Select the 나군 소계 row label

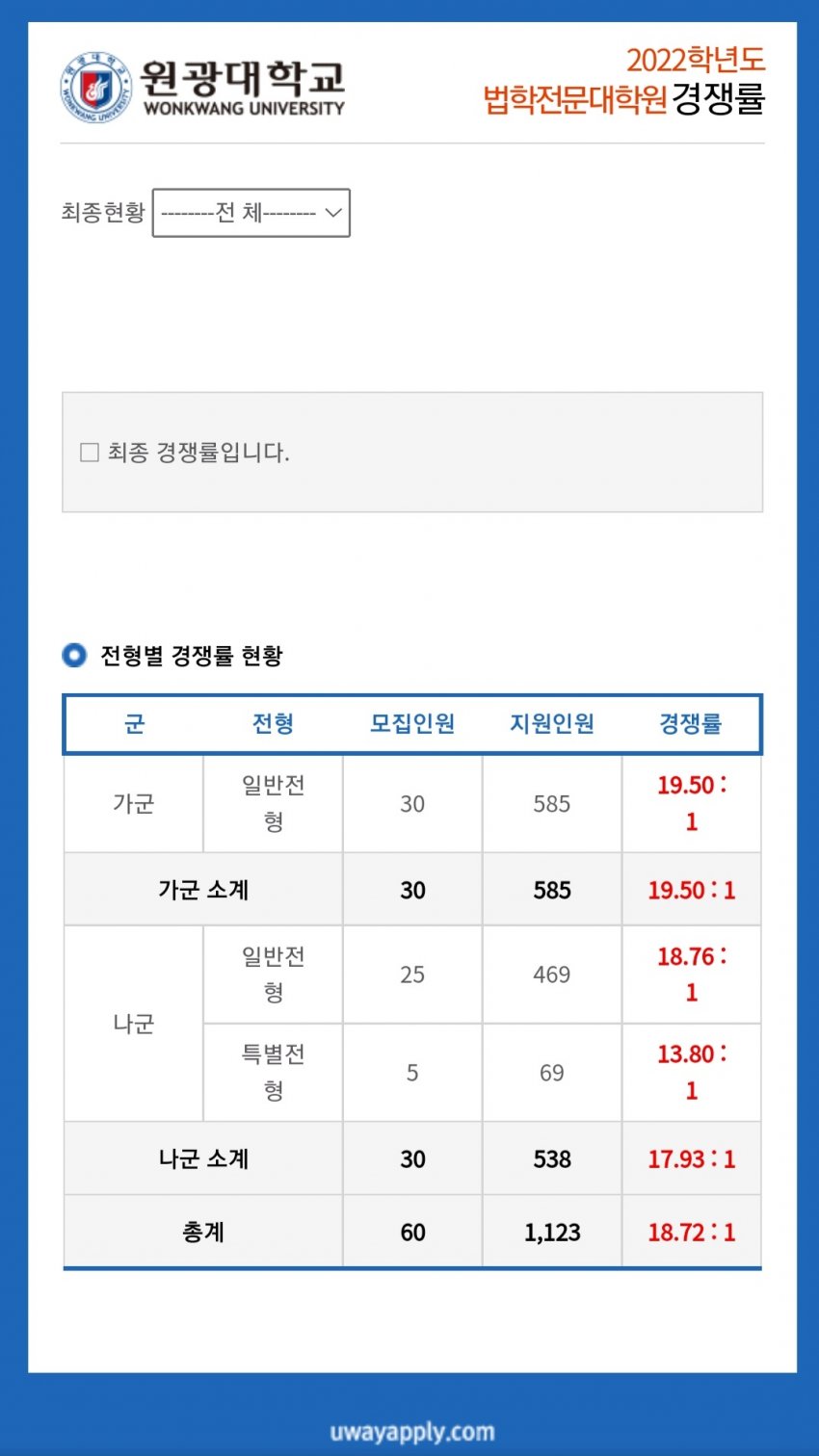pyautogui.click(x=203, y=1158)
